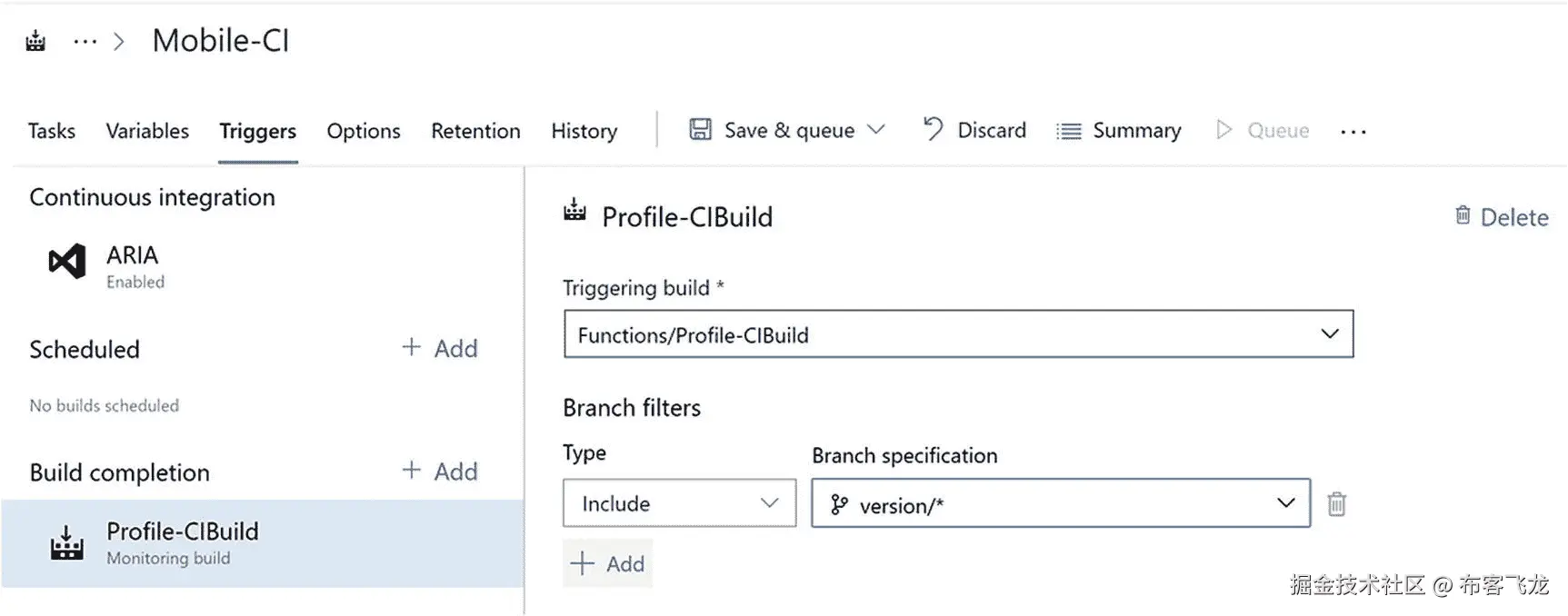The image size is (1568, 616).
Task: Open the toolbar more actions ellipsis
Action: coord(1353,132)
